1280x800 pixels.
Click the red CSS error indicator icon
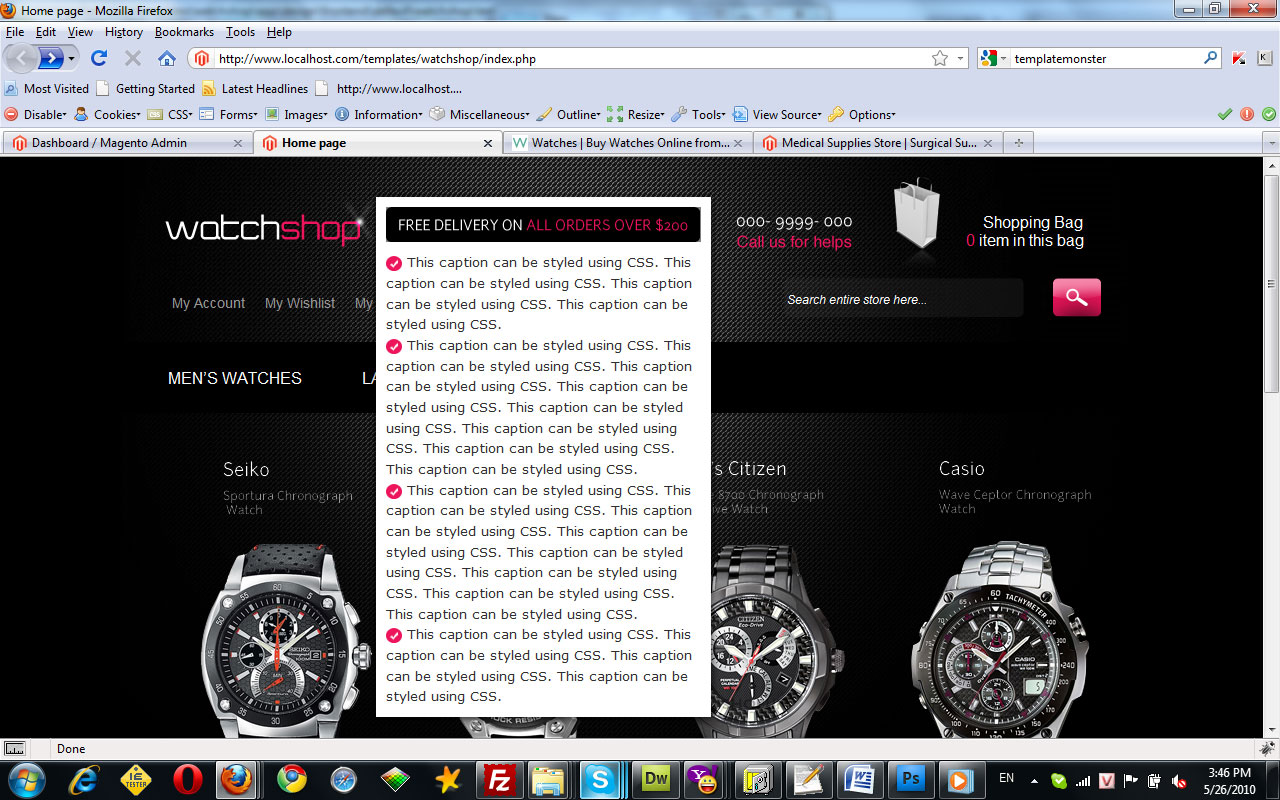pos(1247,114)
